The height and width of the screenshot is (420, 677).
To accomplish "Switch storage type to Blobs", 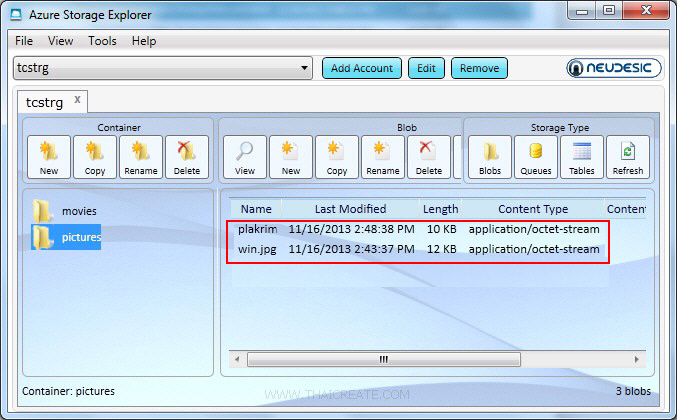I will point(490,157).
